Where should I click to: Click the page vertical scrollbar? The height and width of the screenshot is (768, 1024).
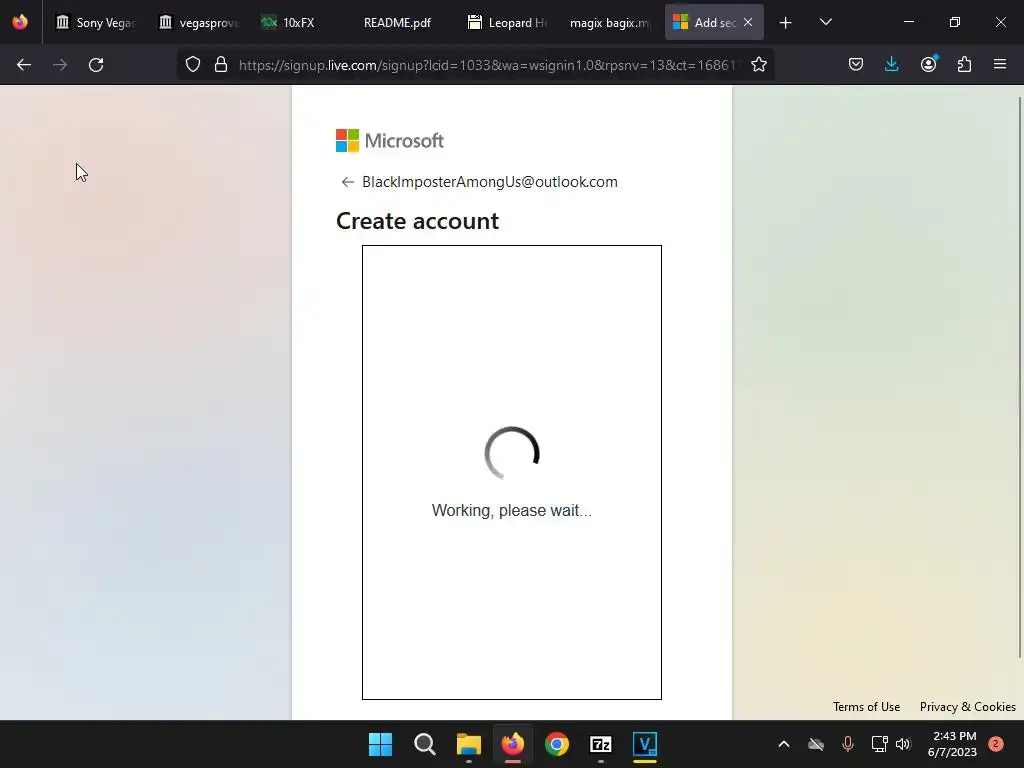click(x=1020, y=377)
